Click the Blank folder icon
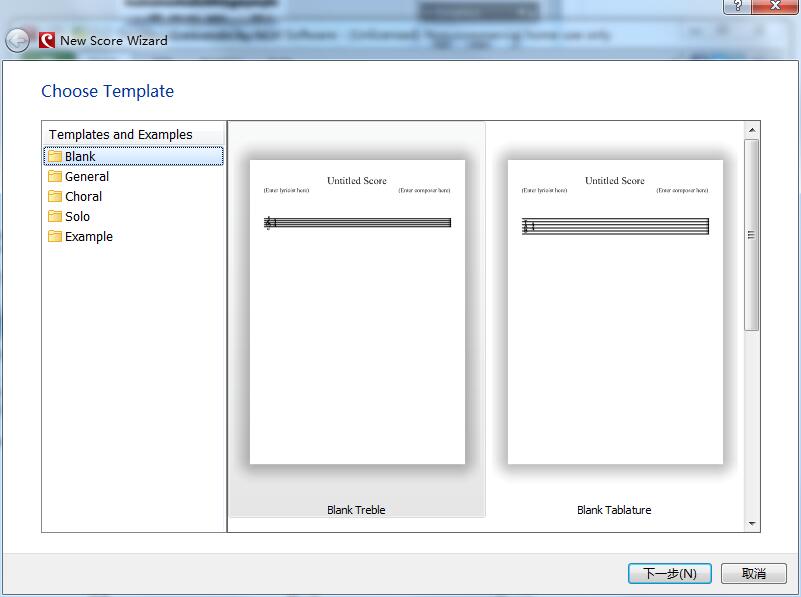The image size is (801, 597). pyautogui.click(x=55, y=156)
